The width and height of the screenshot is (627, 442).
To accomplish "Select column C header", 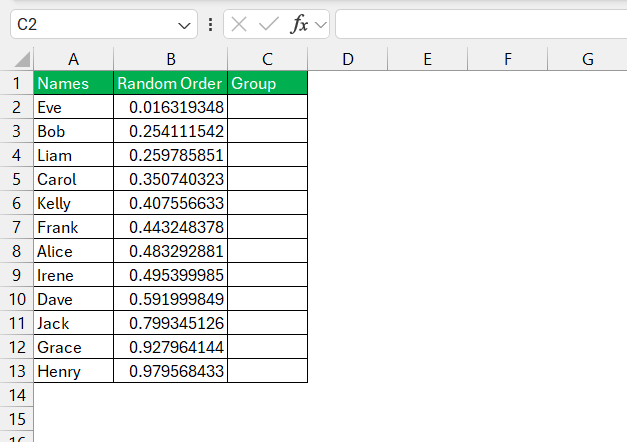I will click(x=268, y=59).
